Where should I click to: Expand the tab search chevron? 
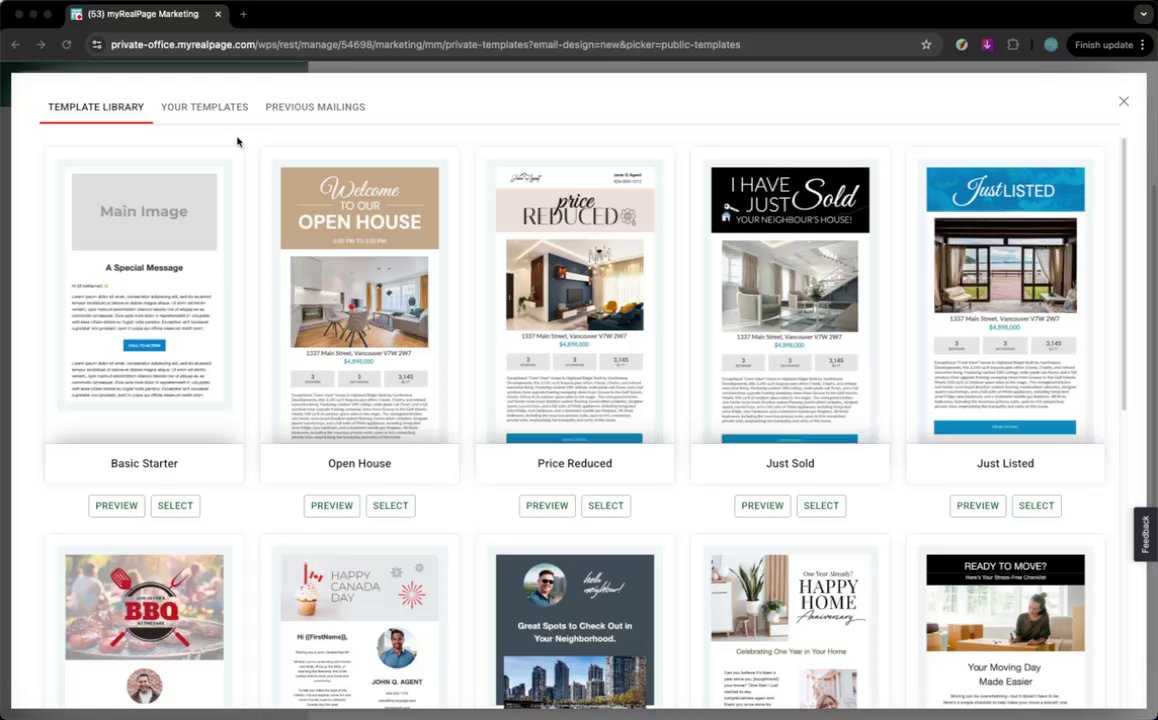(x=1143, y=14)
